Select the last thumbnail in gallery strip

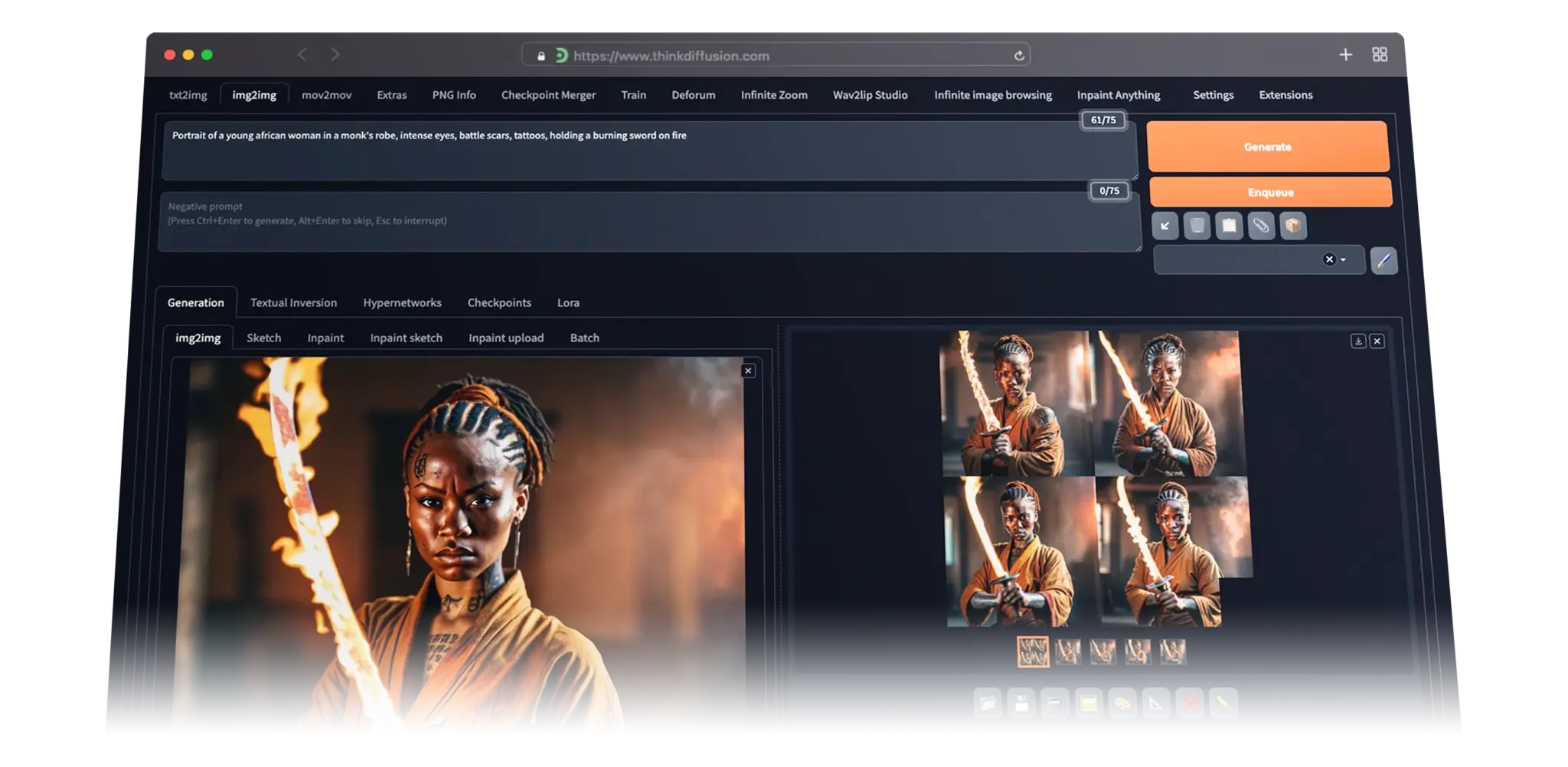(x=1172, y=652)
